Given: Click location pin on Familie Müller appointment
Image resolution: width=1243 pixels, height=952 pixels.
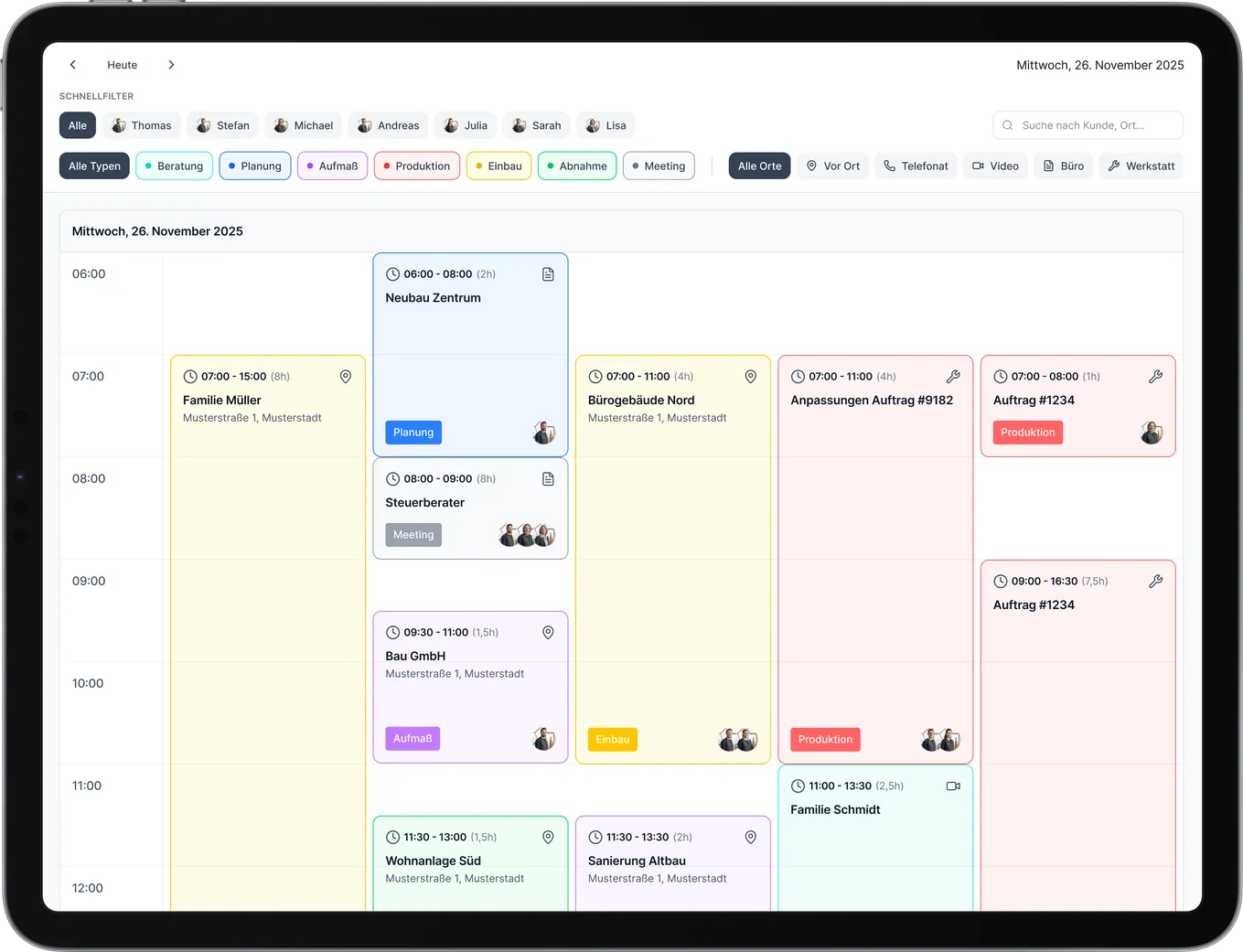Looking at the screenshot, I should click(346, 377).
